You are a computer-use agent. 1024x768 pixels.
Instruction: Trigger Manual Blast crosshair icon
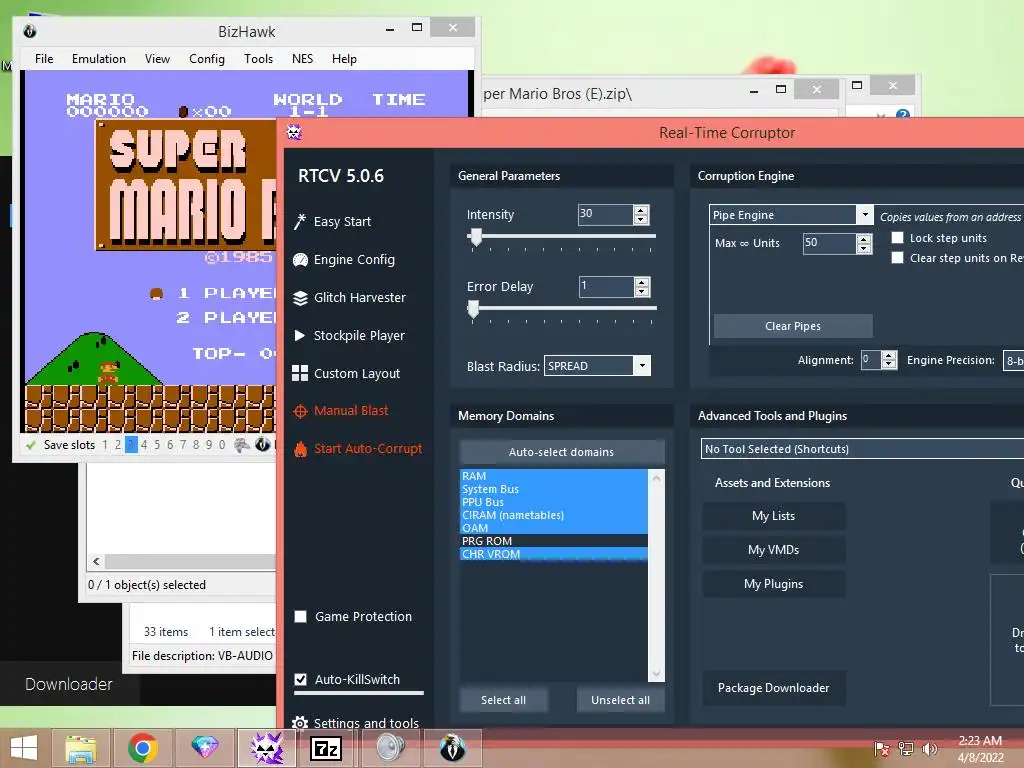(300, 411)
